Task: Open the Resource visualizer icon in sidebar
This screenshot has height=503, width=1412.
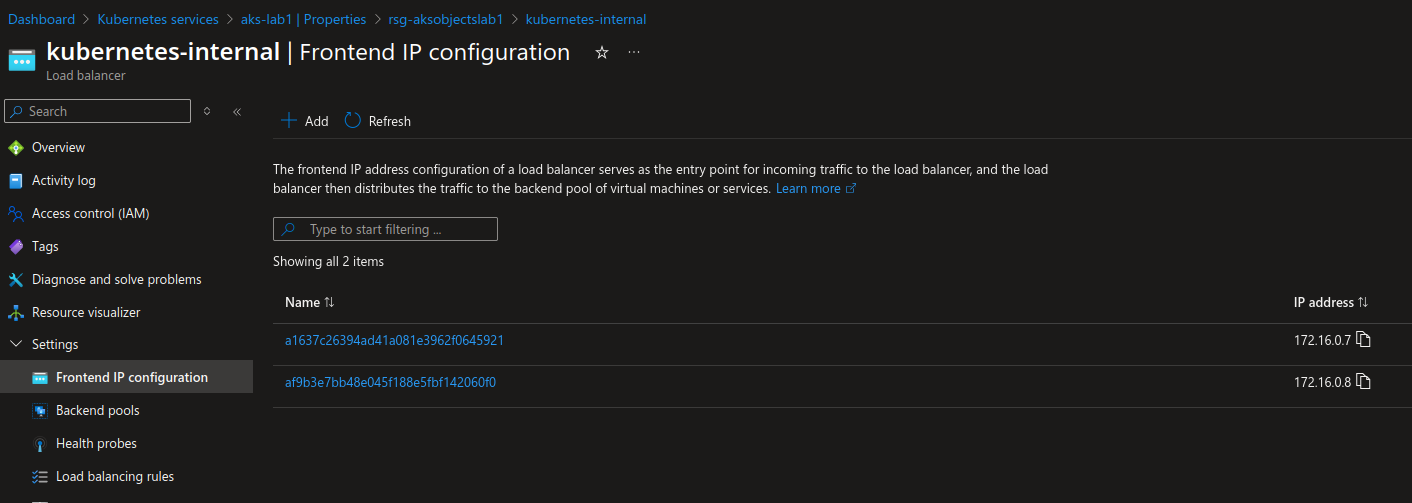Action: 15,313
